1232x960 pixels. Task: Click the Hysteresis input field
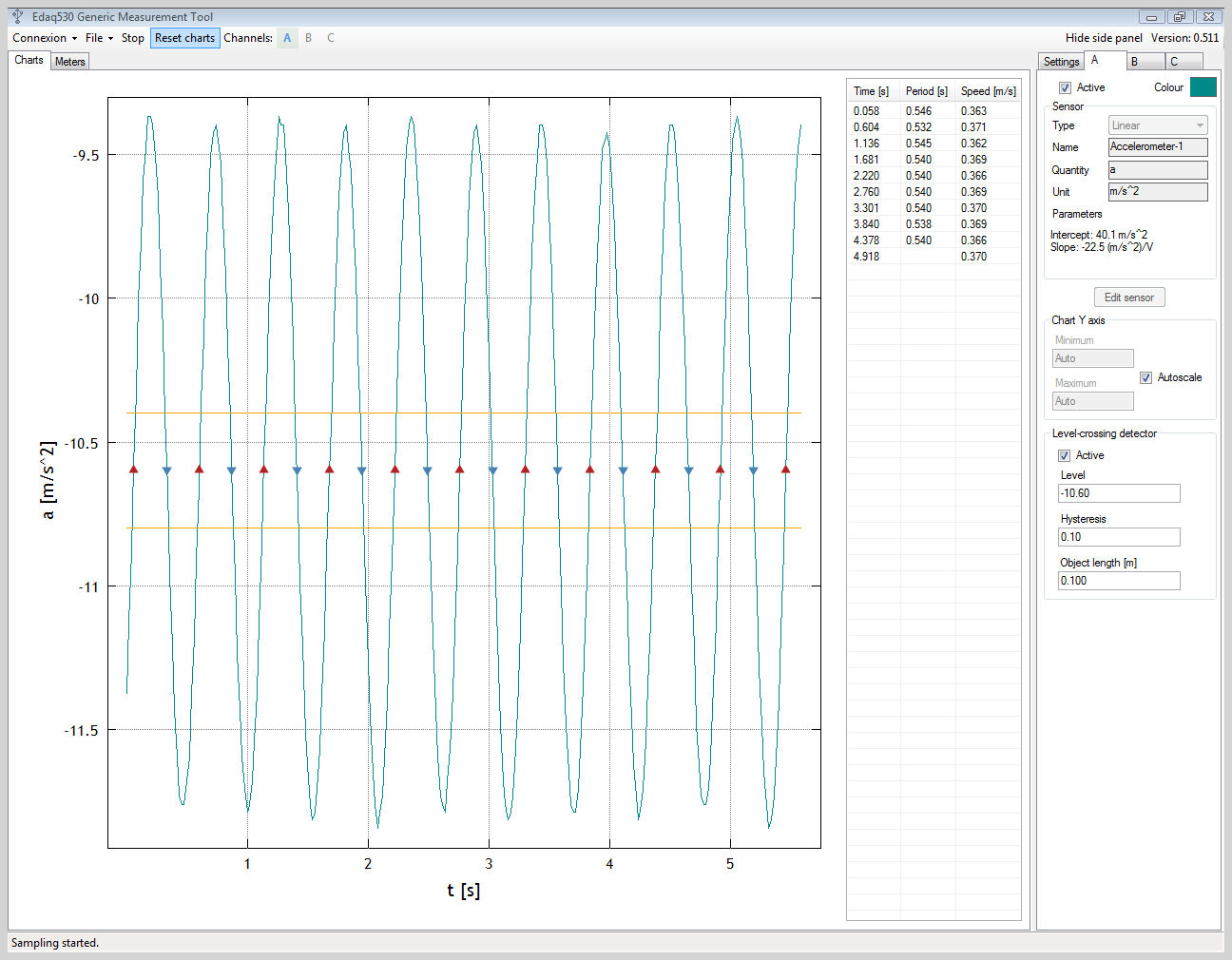[1119, 537]
